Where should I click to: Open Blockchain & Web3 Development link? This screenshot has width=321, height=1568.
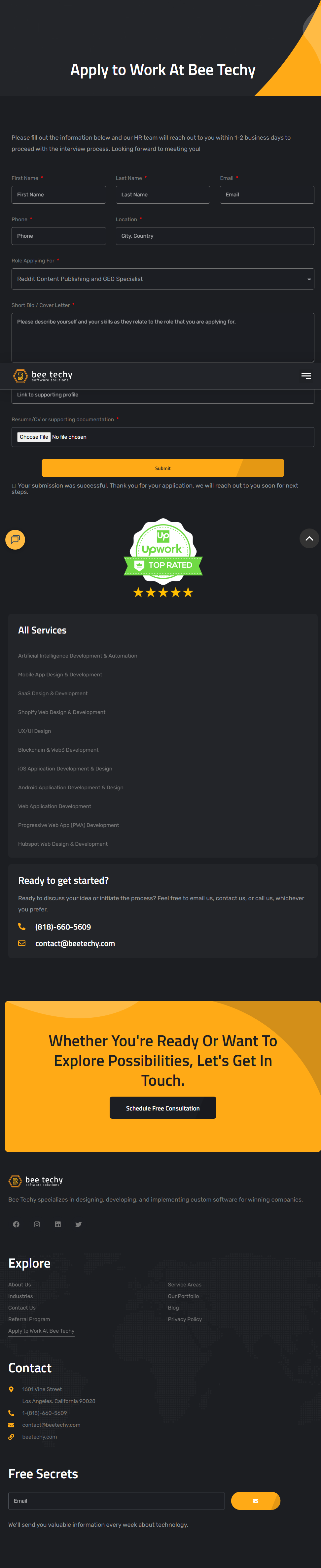(x=58, y=750)
